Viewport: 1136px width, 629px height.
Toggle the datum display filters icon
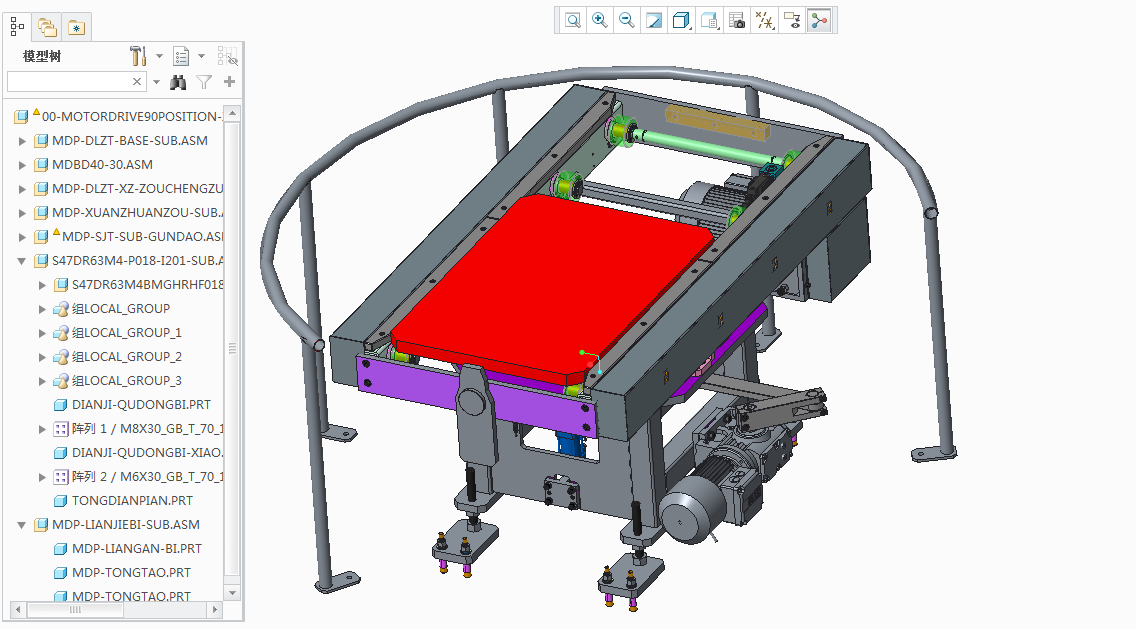tap(764, 20)
